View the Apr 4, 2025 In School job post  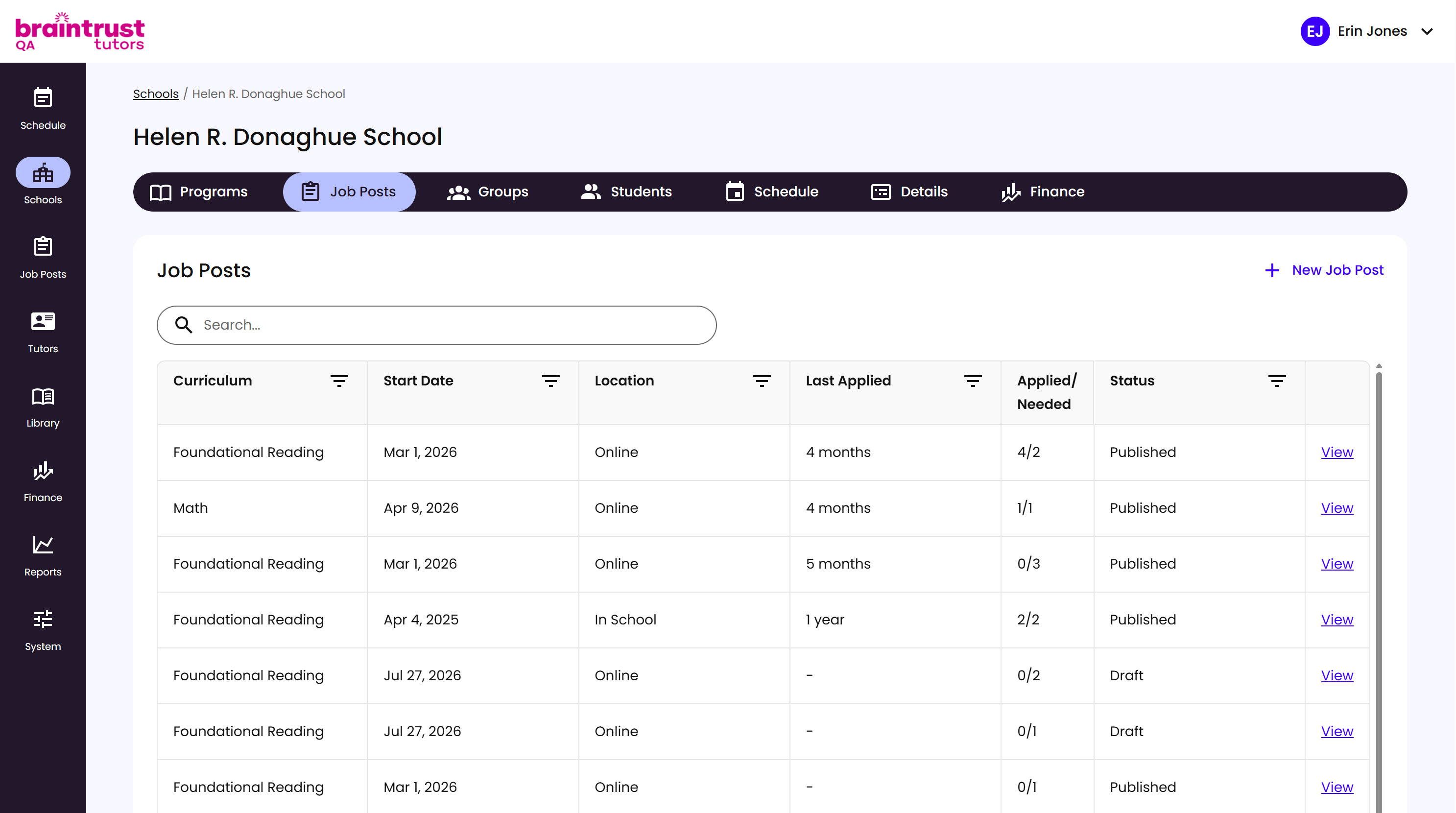pos(1337,620)
